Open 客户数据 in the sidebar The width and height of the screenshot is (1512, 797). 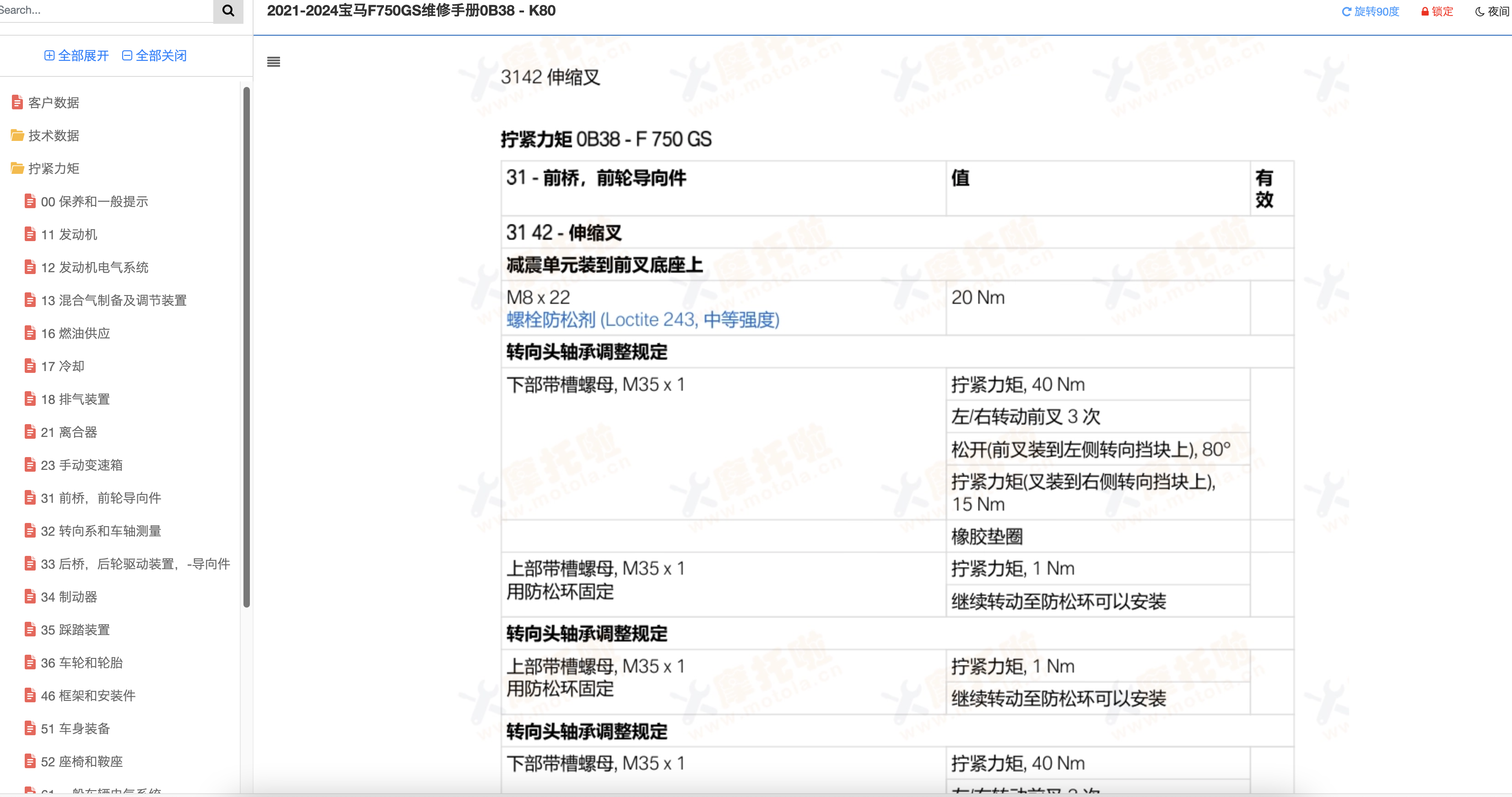[x=54, y=102]
